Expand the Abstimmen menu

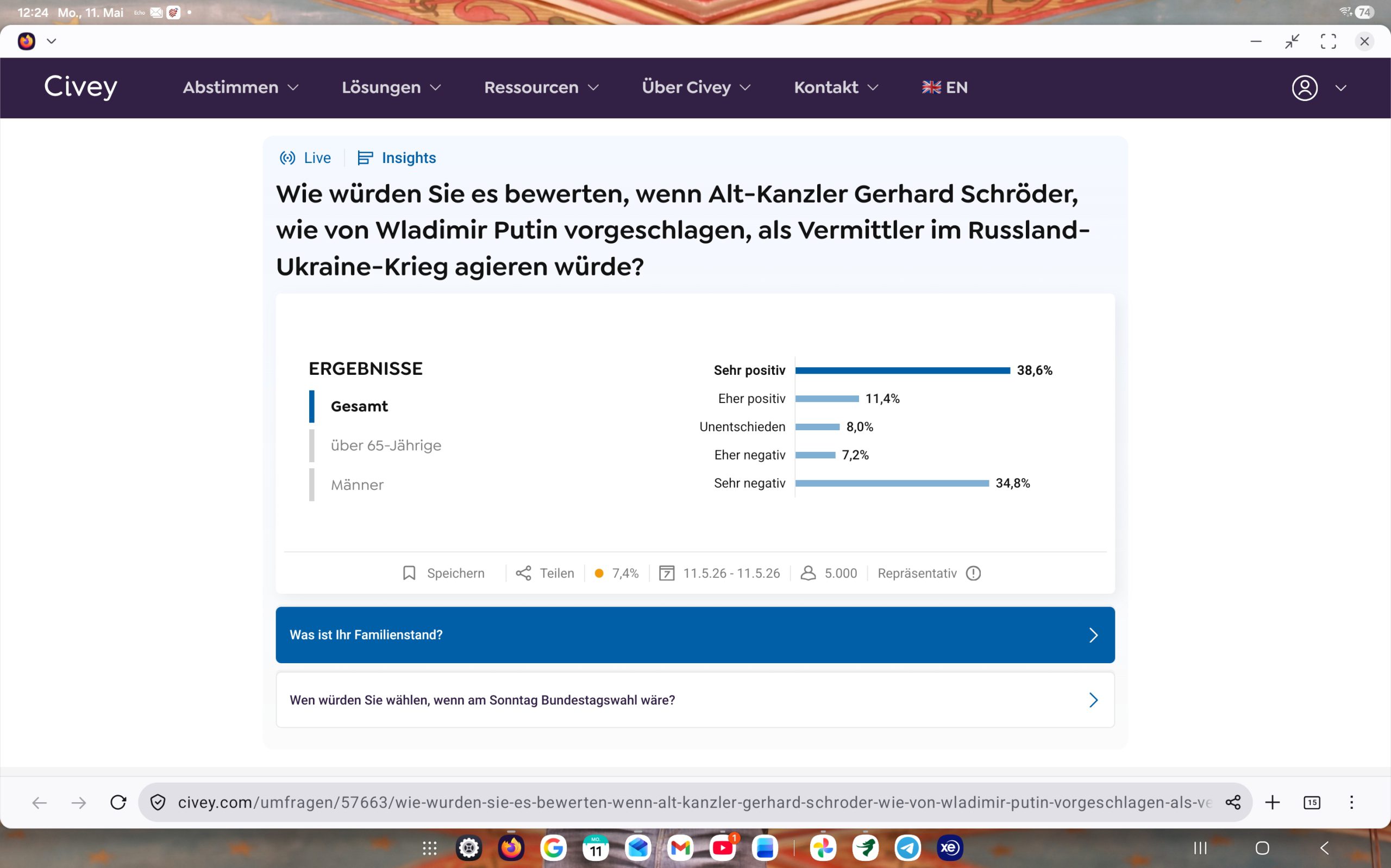(241, 87)
